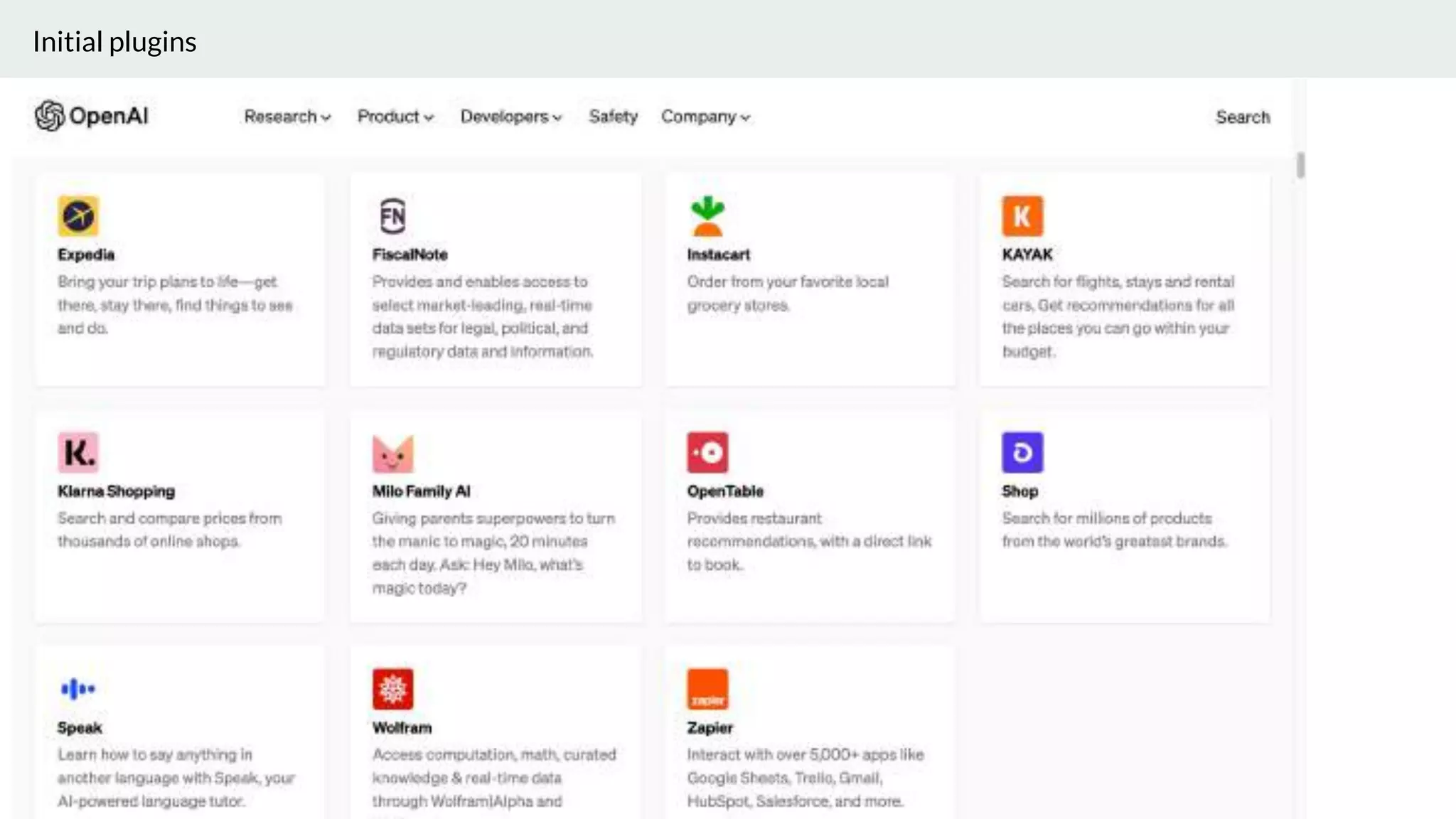Click the Instacart carrot icon

tap(707, 215)
